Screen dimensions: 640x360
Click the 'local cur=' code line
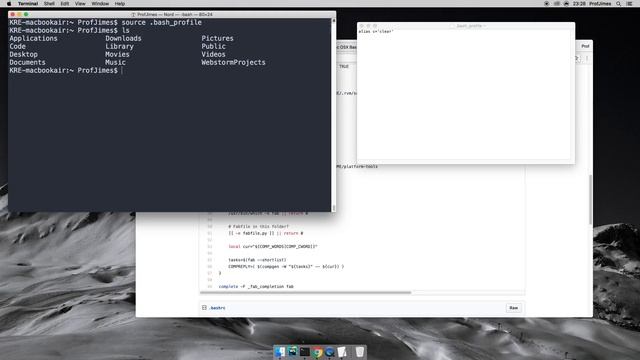coord(273,247)
